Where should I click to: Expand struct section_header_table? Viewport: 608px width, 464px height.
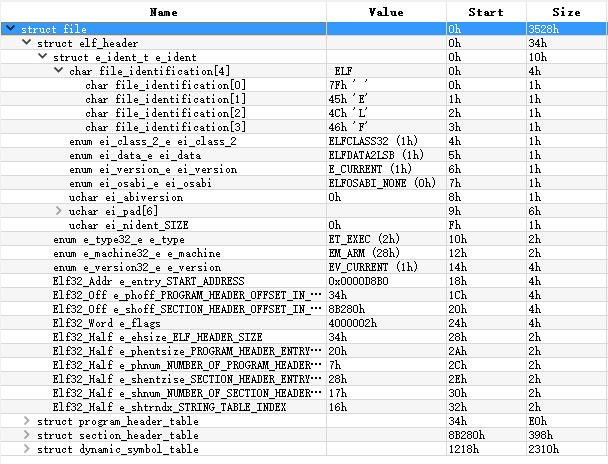click(26, 436)
